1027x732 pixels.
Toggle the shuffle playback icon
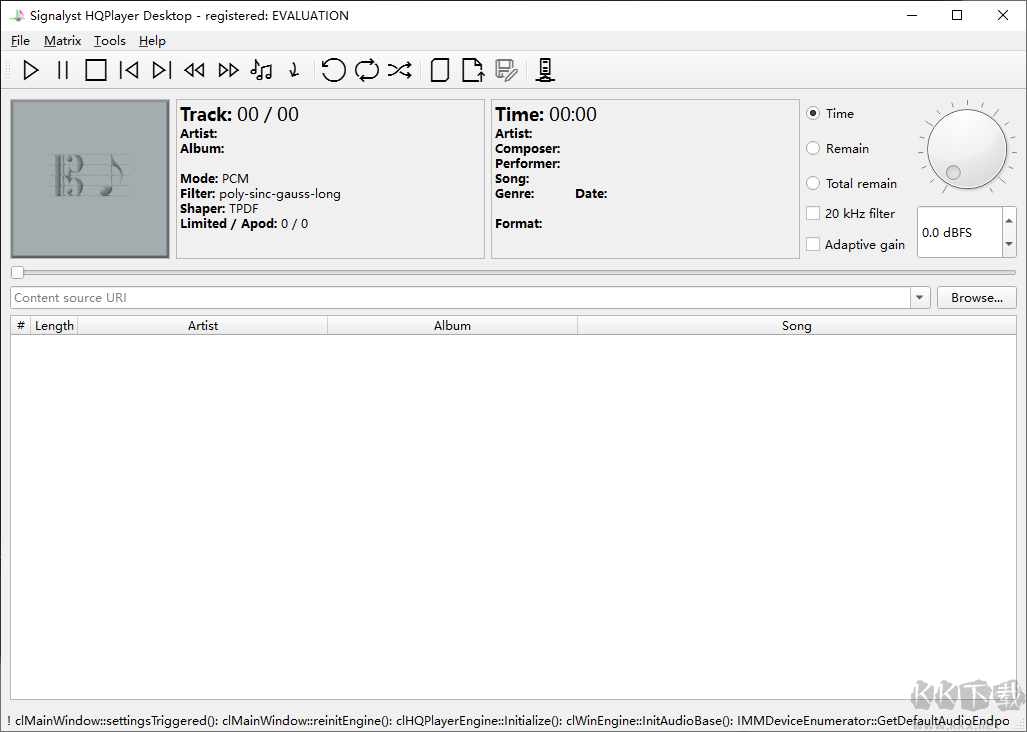pyautogui.click(x=399, y=70)
